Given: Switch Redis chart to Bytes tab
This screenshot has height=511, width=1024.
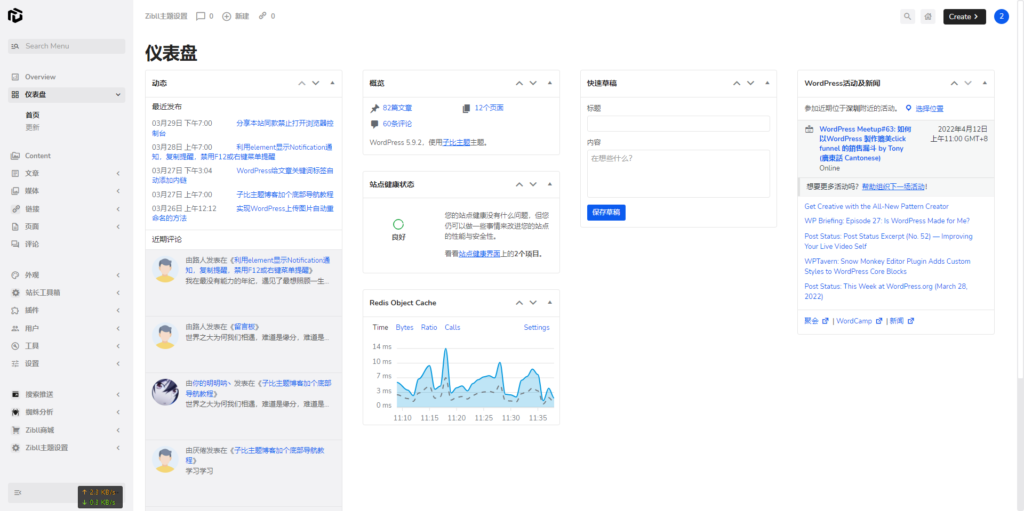Looking at the screenshot, I should point(404,327).
